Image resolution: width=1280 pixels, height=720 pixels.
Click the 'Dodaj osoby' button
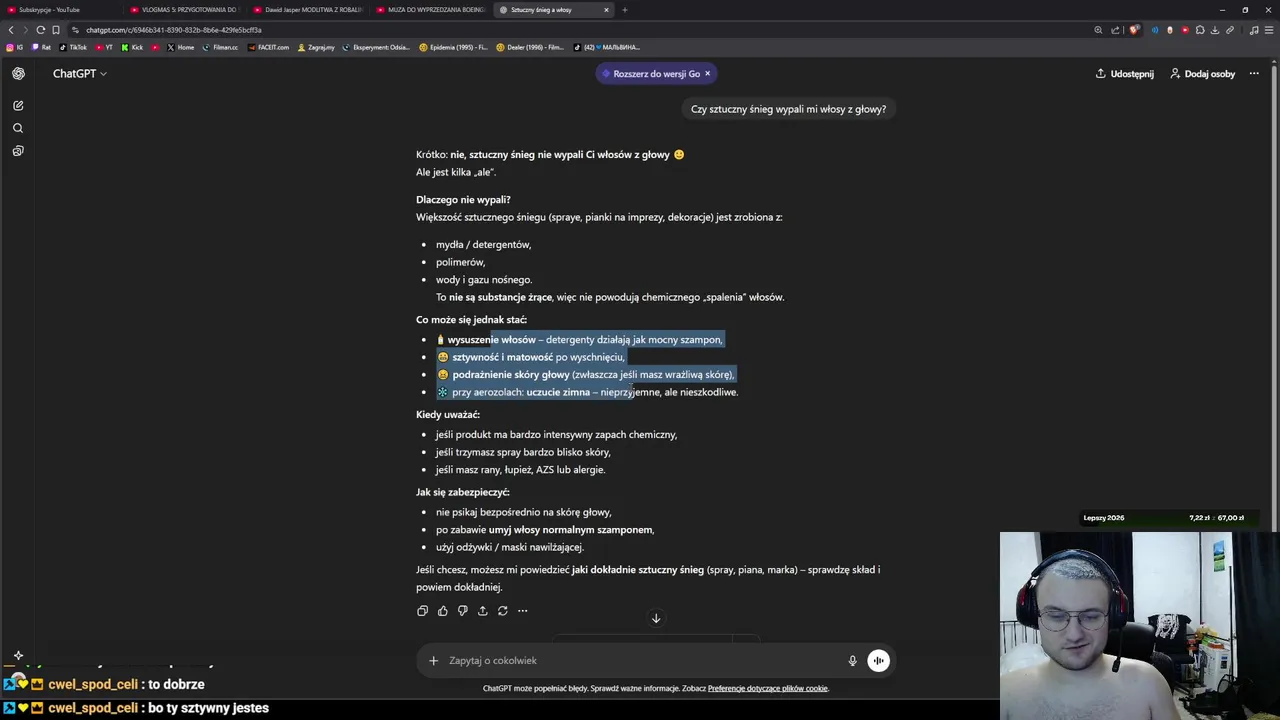click(x=1203, y=73)
